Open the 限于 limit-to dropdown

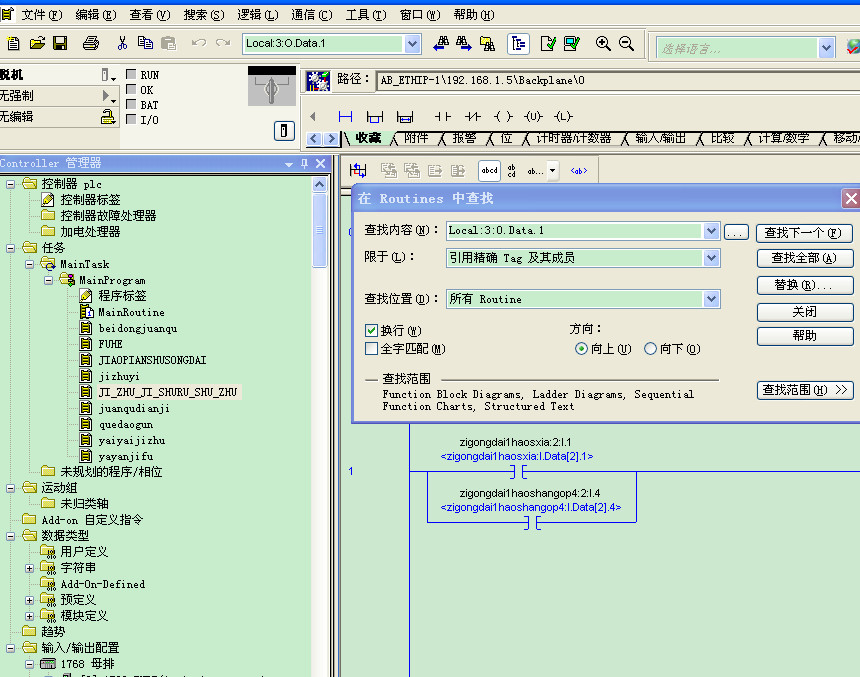point(711,258)
